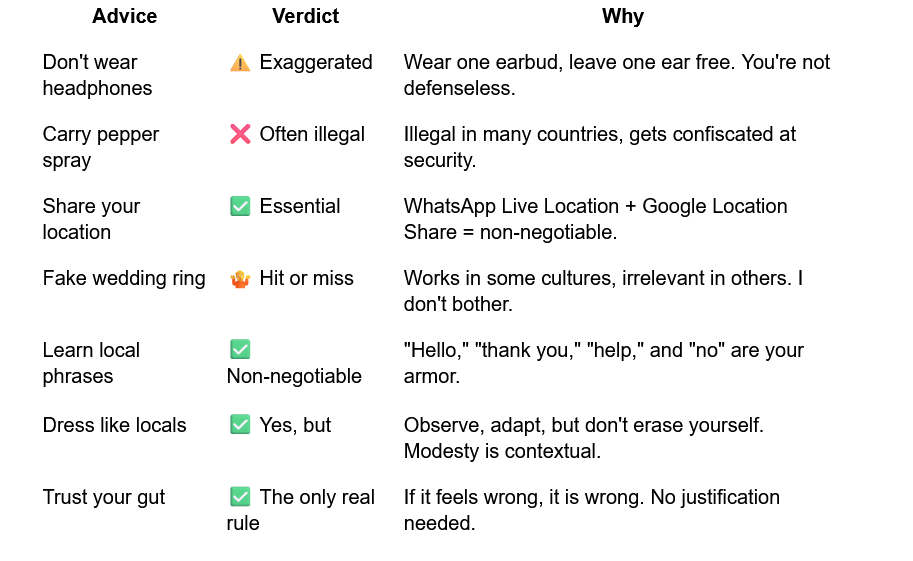913x561 pixels.
Task: Click the green checkmark above Non-negotiable
Action: 240,350
